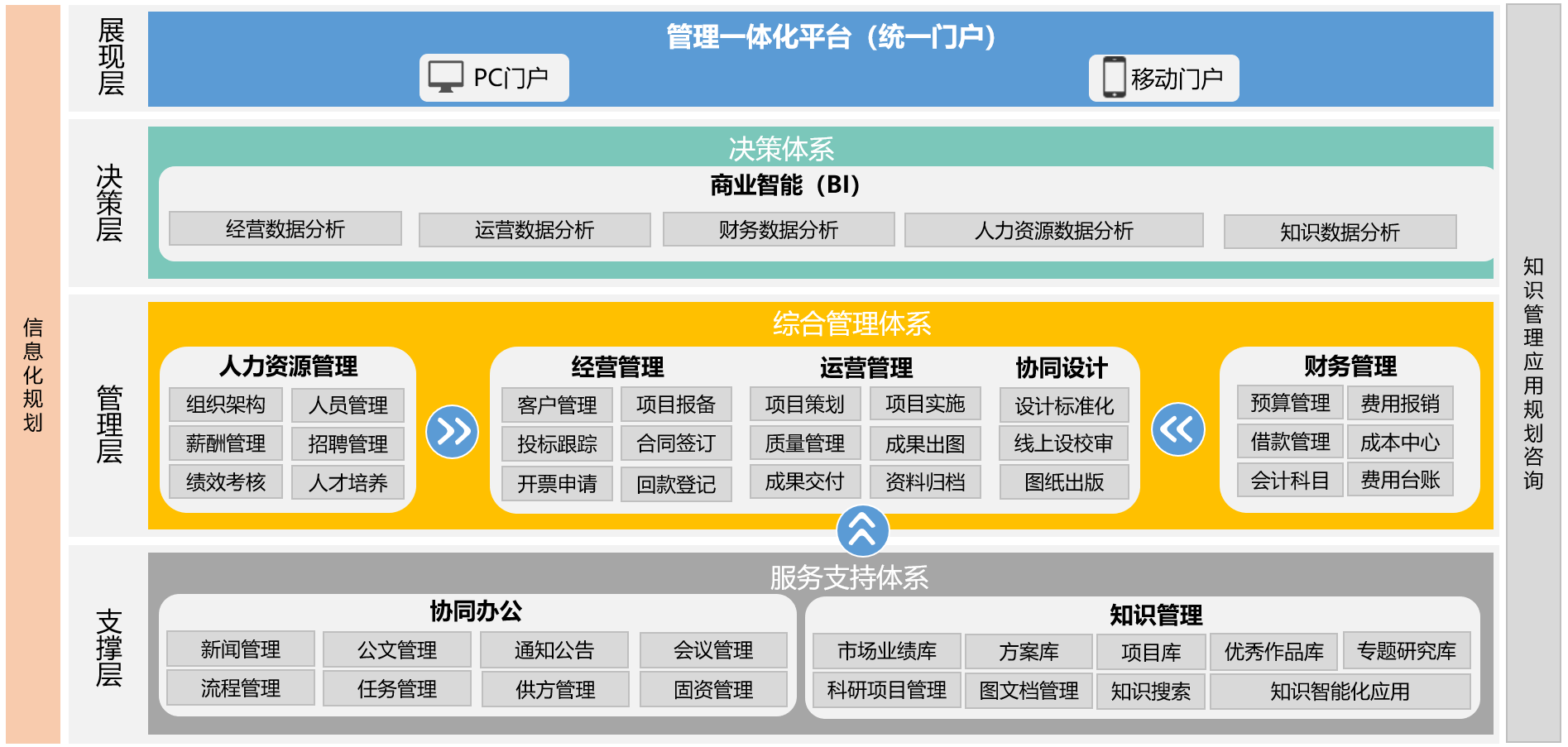Select 经营数据分析 box
Viewport: 1568px width, 747px height.
point(285,228)
